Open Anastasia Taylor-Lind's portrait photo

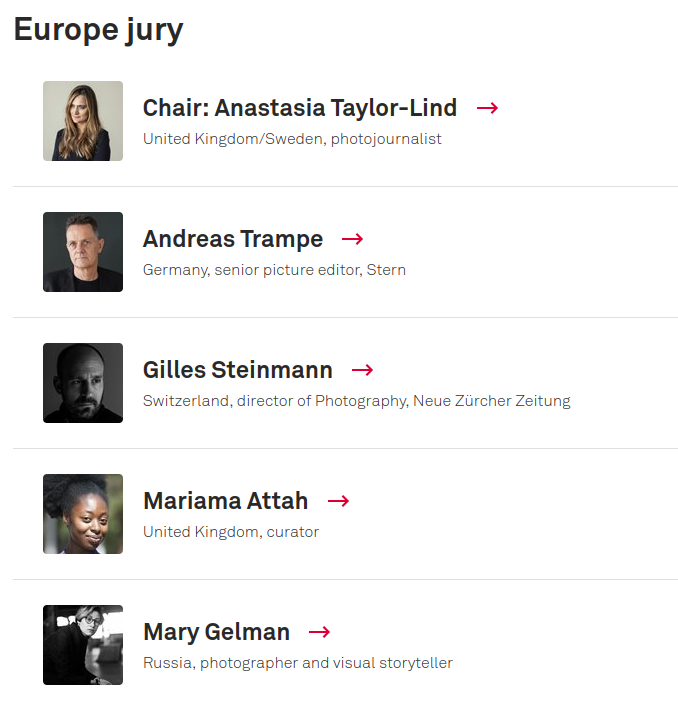83,121
